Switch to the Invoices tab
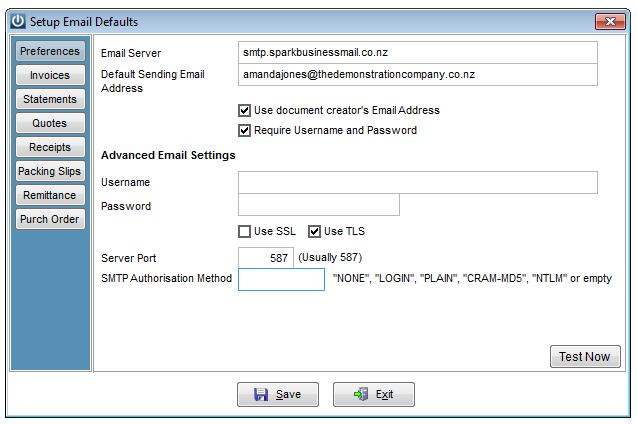 click(x=50, y=75)
